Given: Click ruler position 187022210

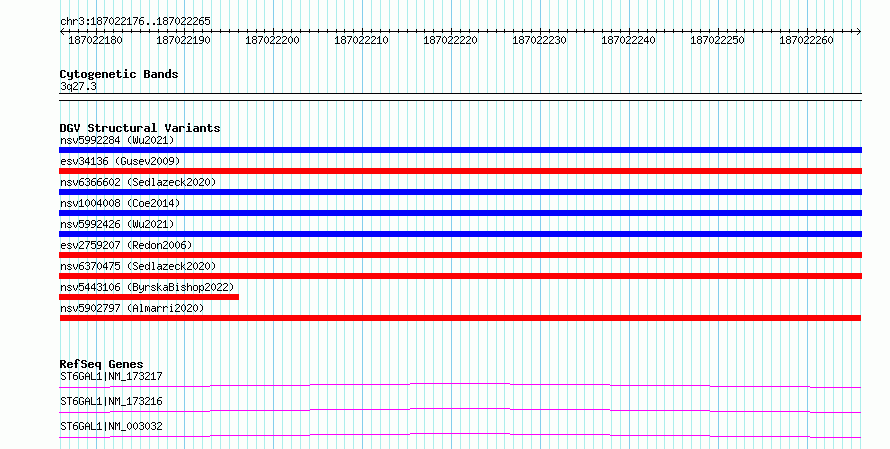Looking at the screenshot, I should (x=362, y=40).
